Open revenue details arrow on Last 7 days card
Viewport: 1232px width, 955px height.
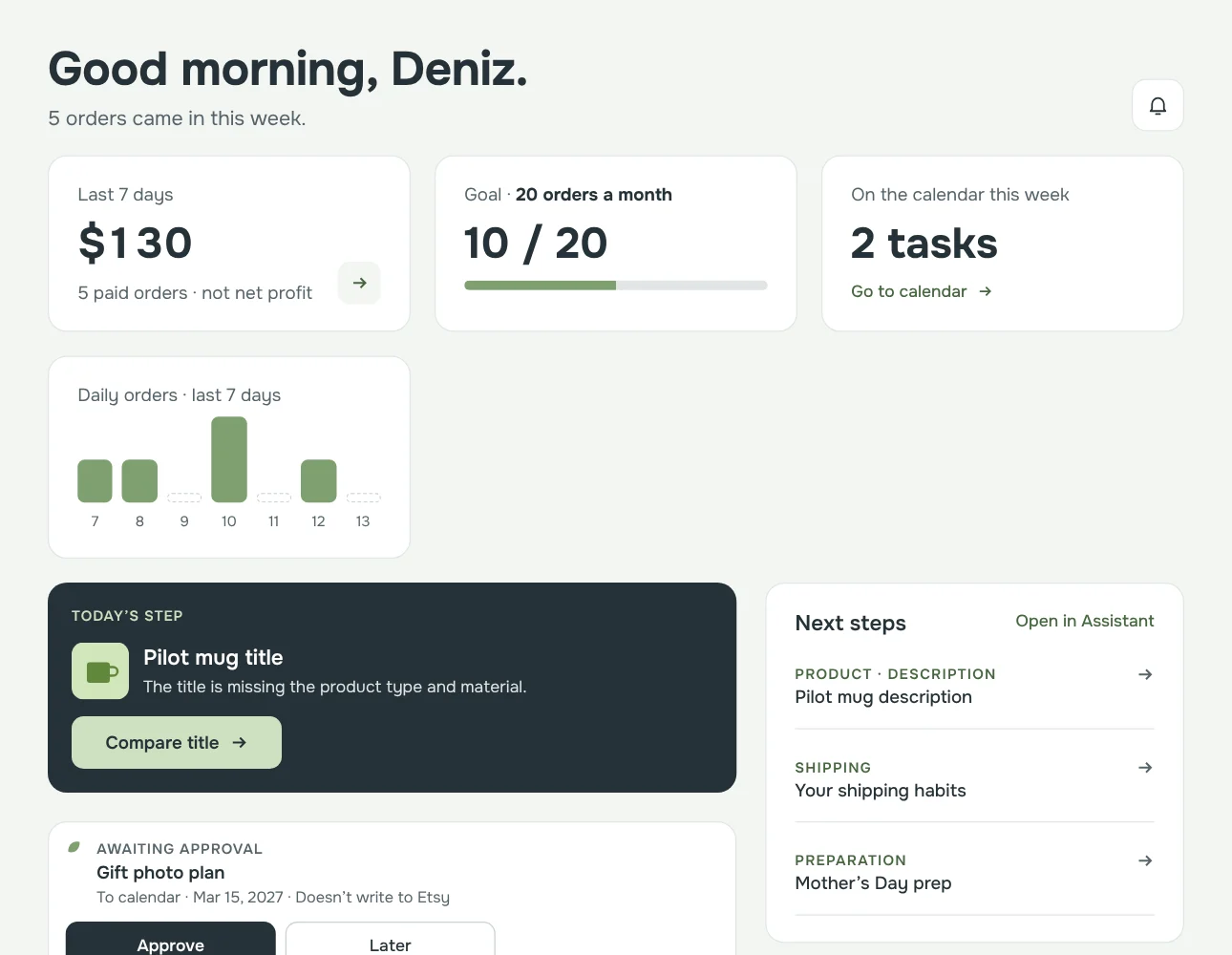(359, 283)
